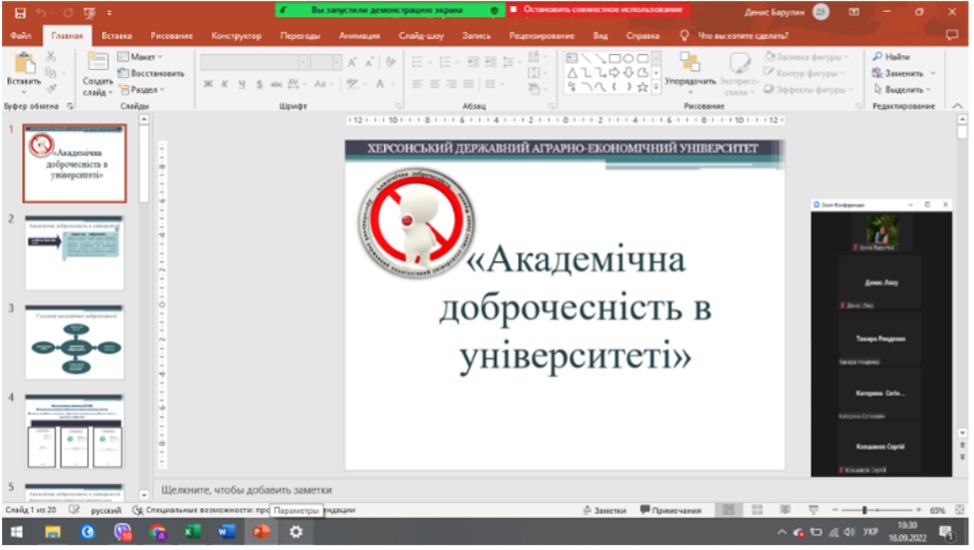Open Word from the taskbar
The height and width of the screenshot is (550, 974).
[x=227, y=532]
